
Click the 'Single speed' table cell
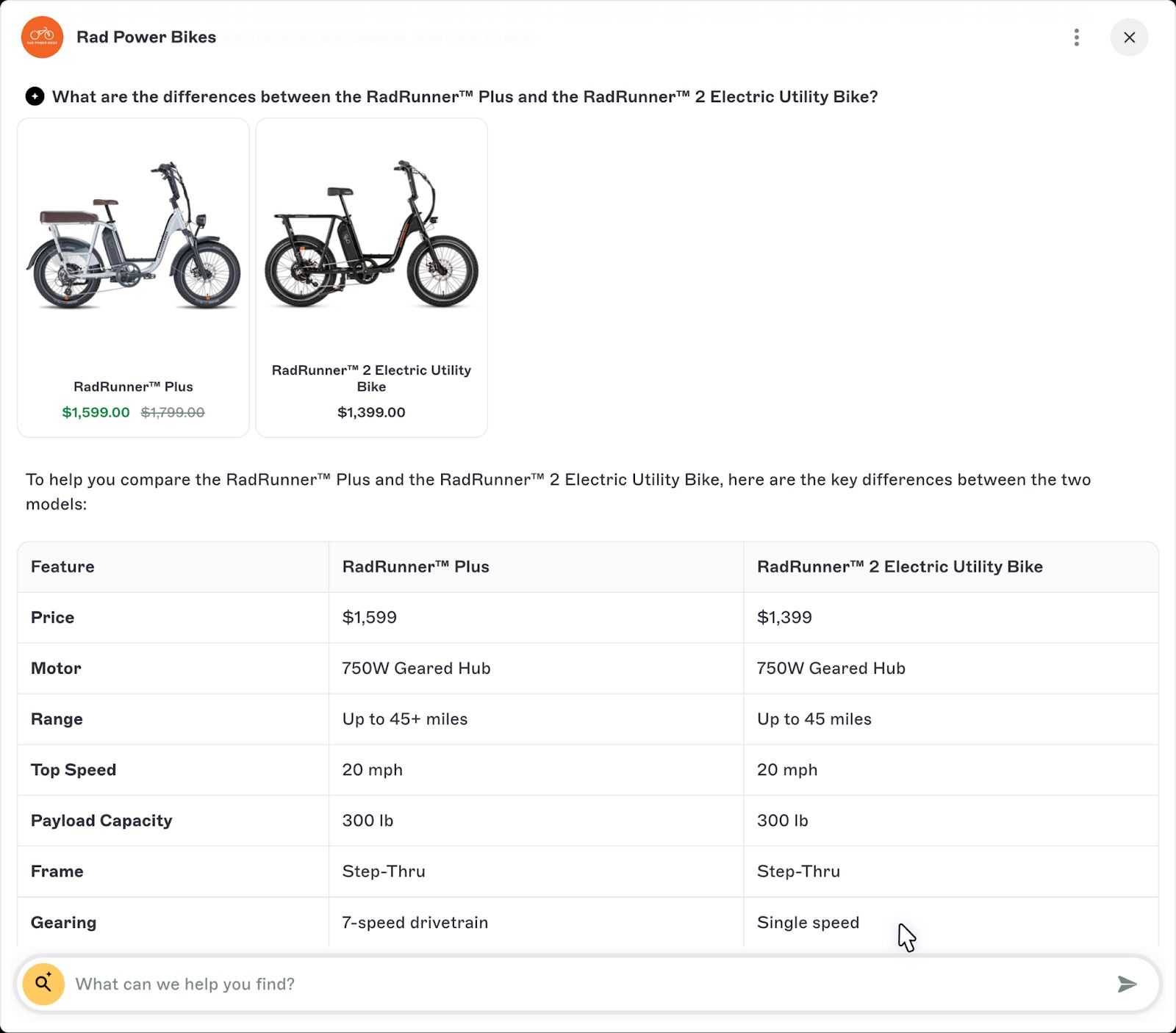tap(808, 922)
